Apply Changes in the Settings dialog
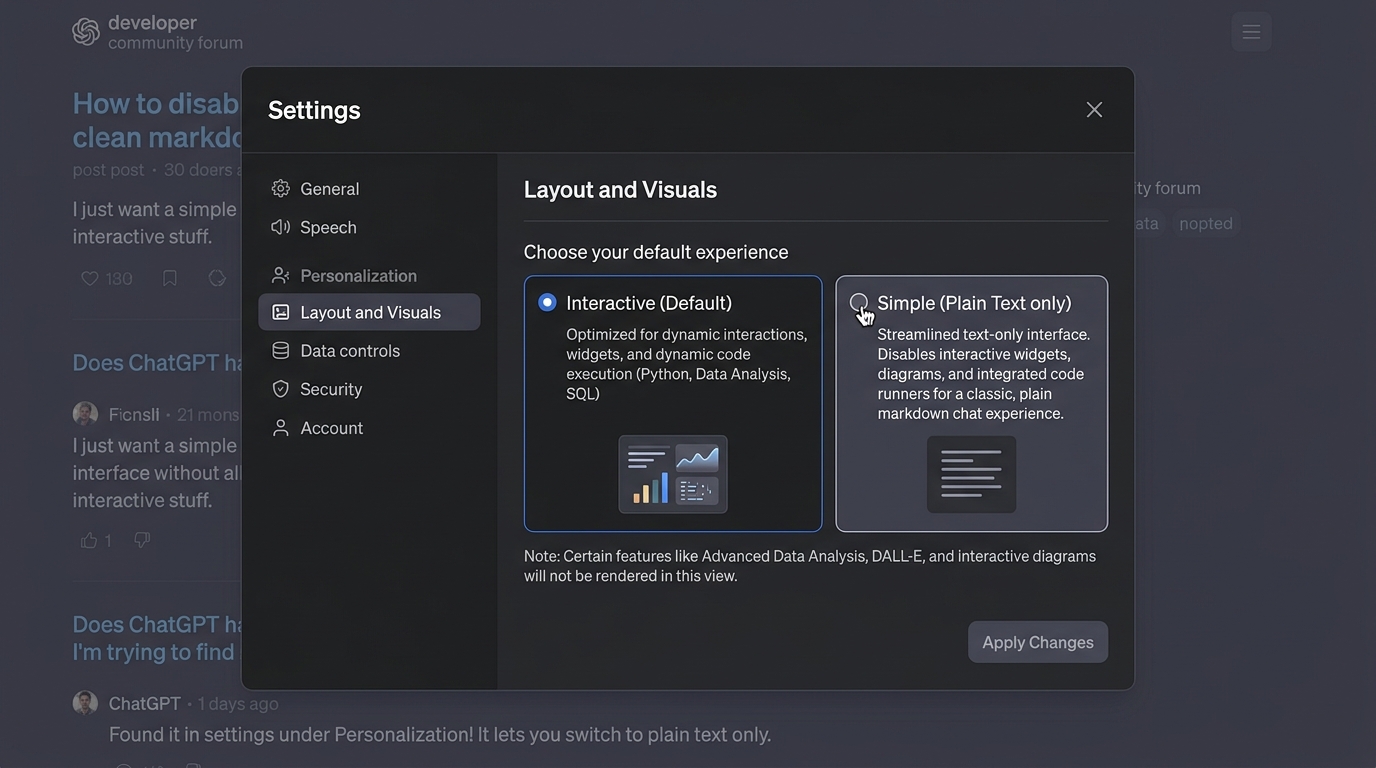This screenshot has height=768, width=1376. click(1038, 642)
